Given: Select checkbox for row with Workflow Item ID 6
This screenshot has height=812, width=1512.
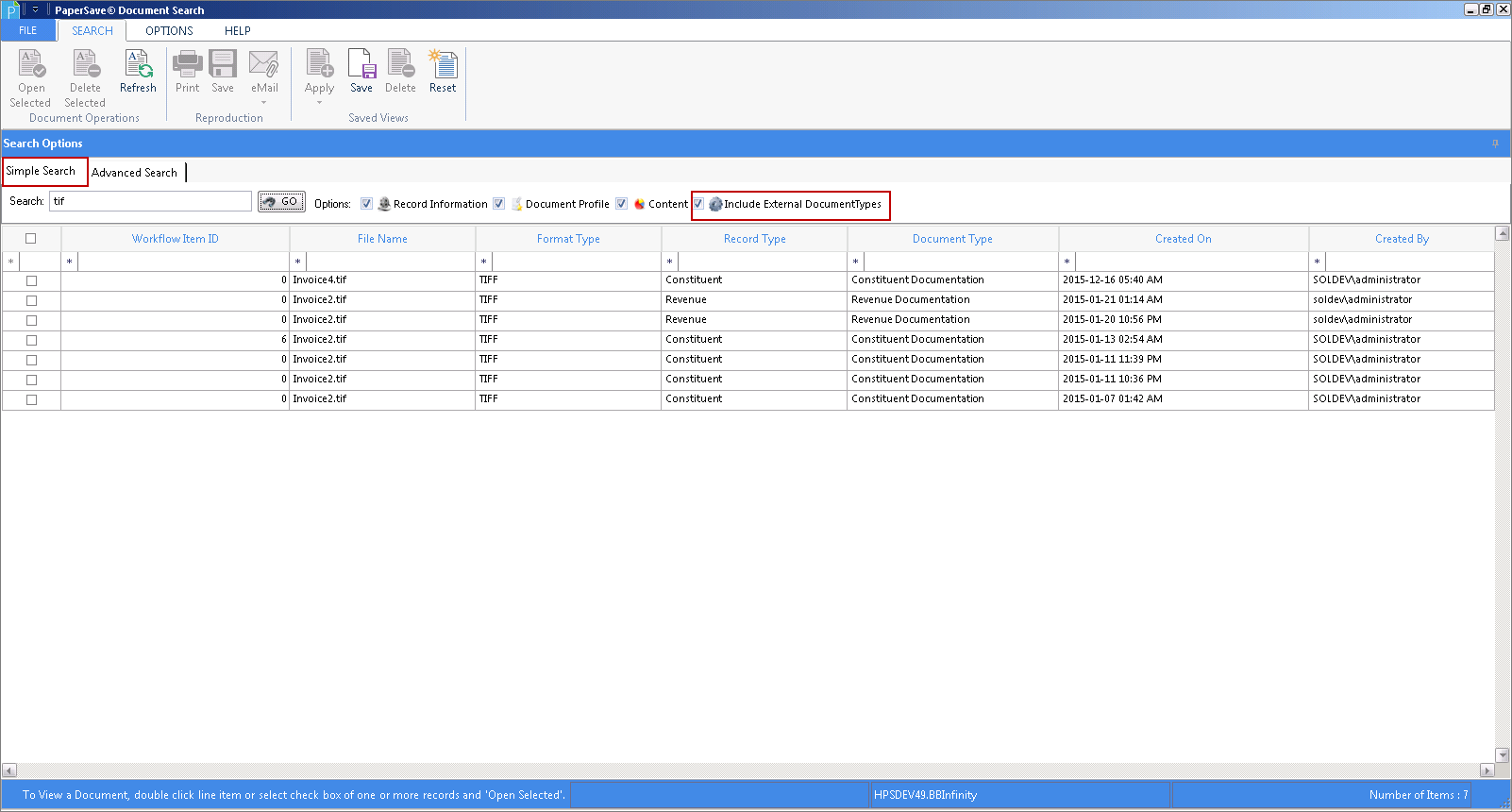Looking at the screenshot, I should [32, 340].
